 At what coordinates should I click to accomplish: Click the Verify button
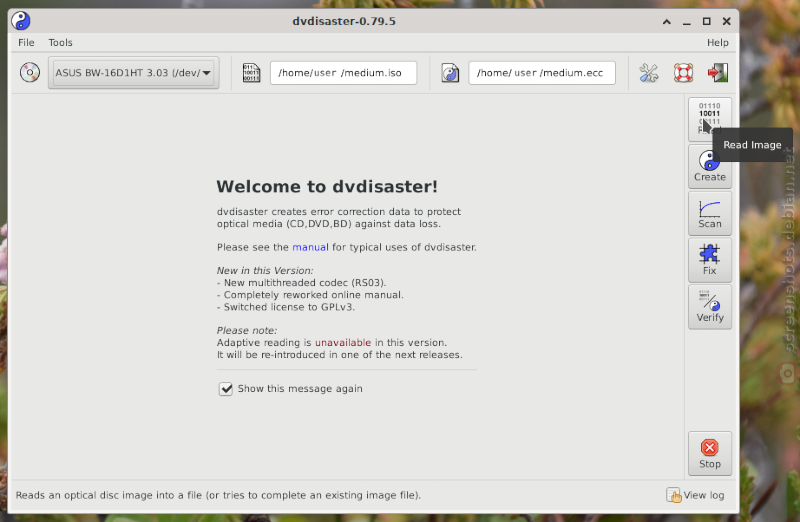tap(710, 307)
